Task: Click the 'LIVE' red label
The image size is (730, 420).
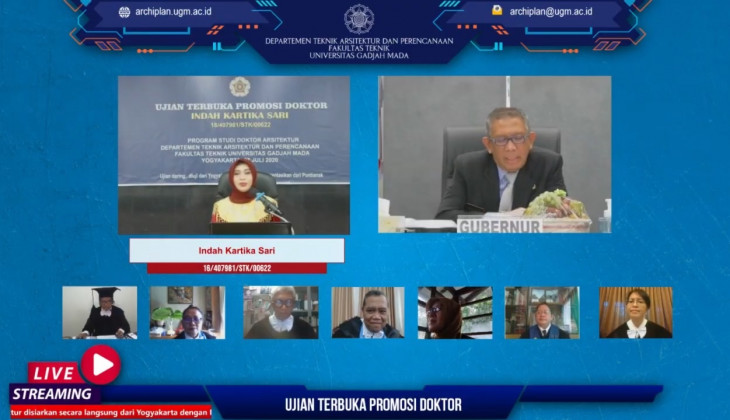Action: 54,373
